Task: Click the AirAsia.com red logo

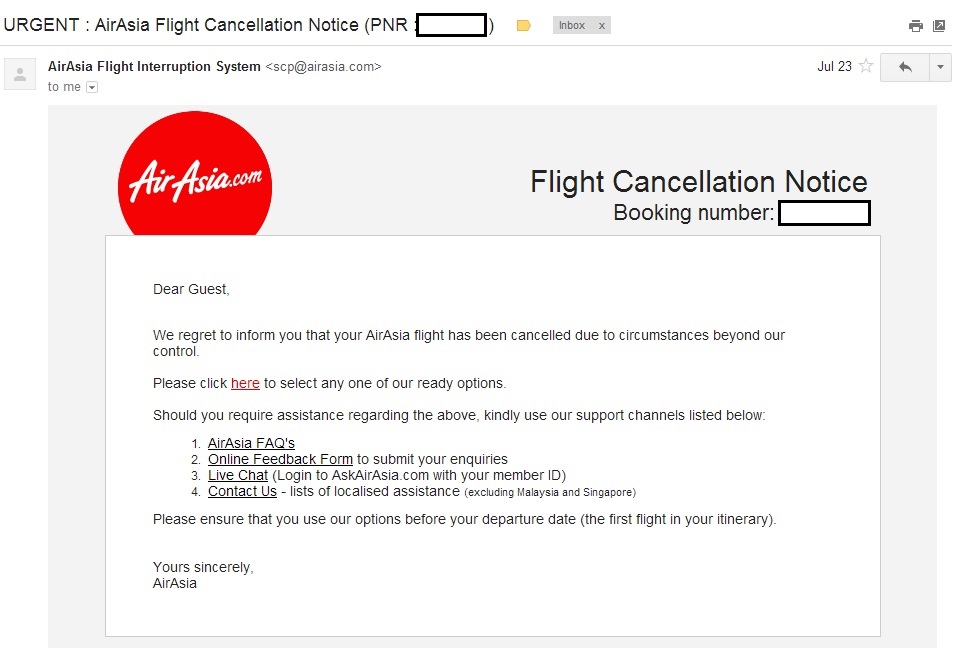Action: (x=195, y=173)
